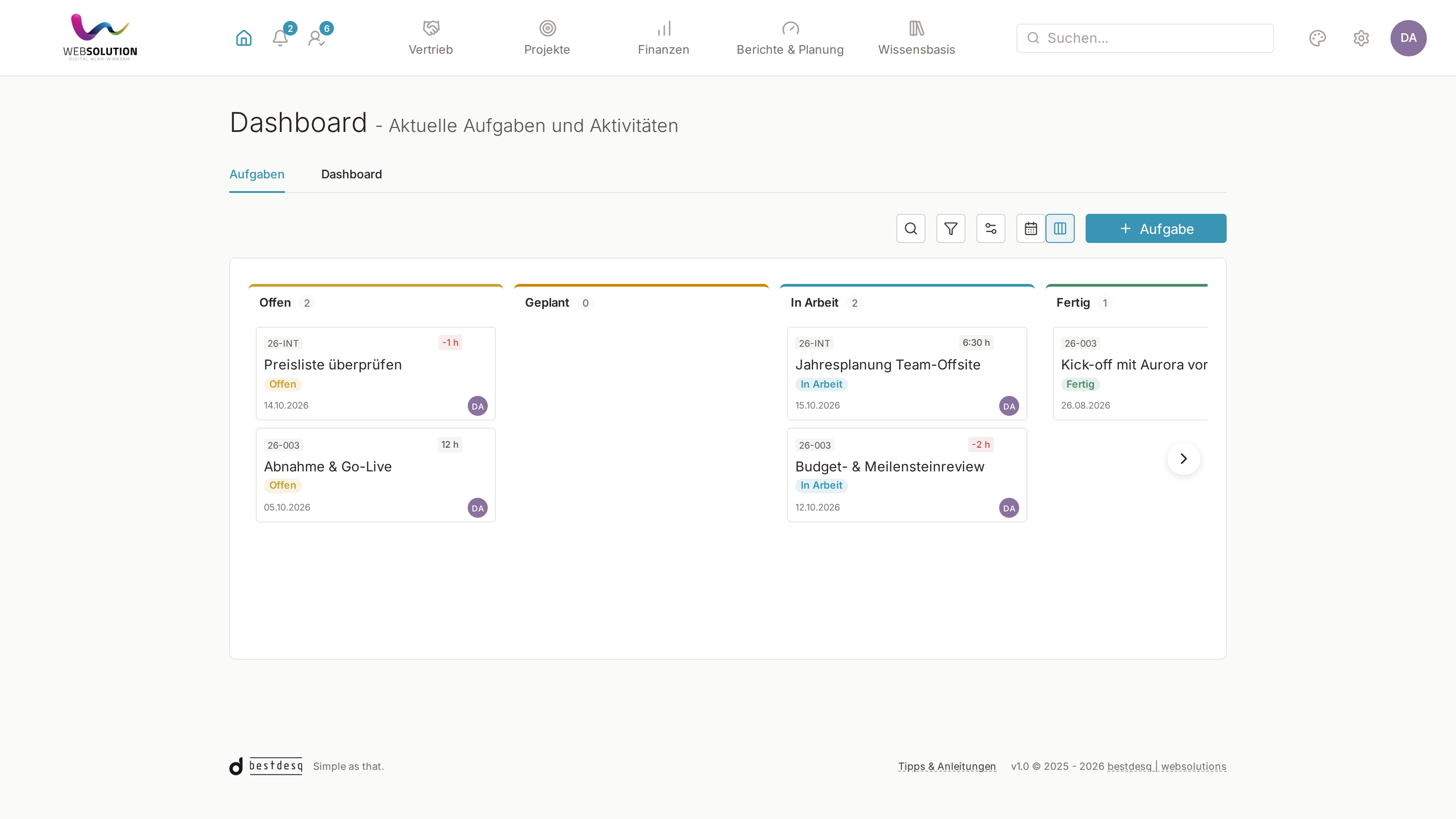1456x819 pixels.
Task: Switch to calendar view
Action: click(x=1031, y=228)
